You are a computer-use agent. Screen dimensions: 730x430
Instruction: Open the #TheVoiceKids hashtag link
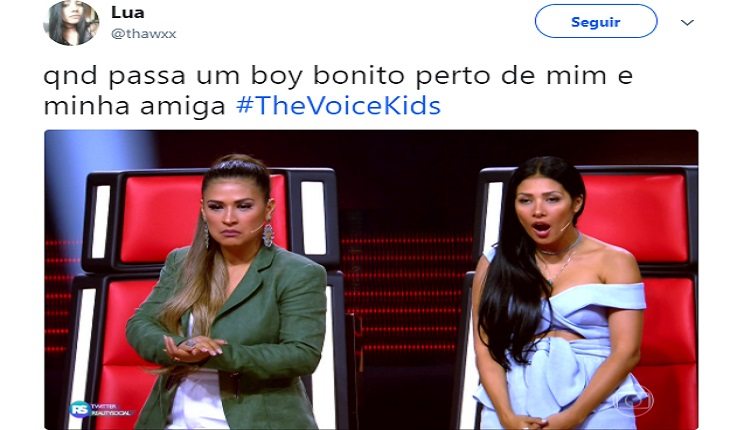338,105
